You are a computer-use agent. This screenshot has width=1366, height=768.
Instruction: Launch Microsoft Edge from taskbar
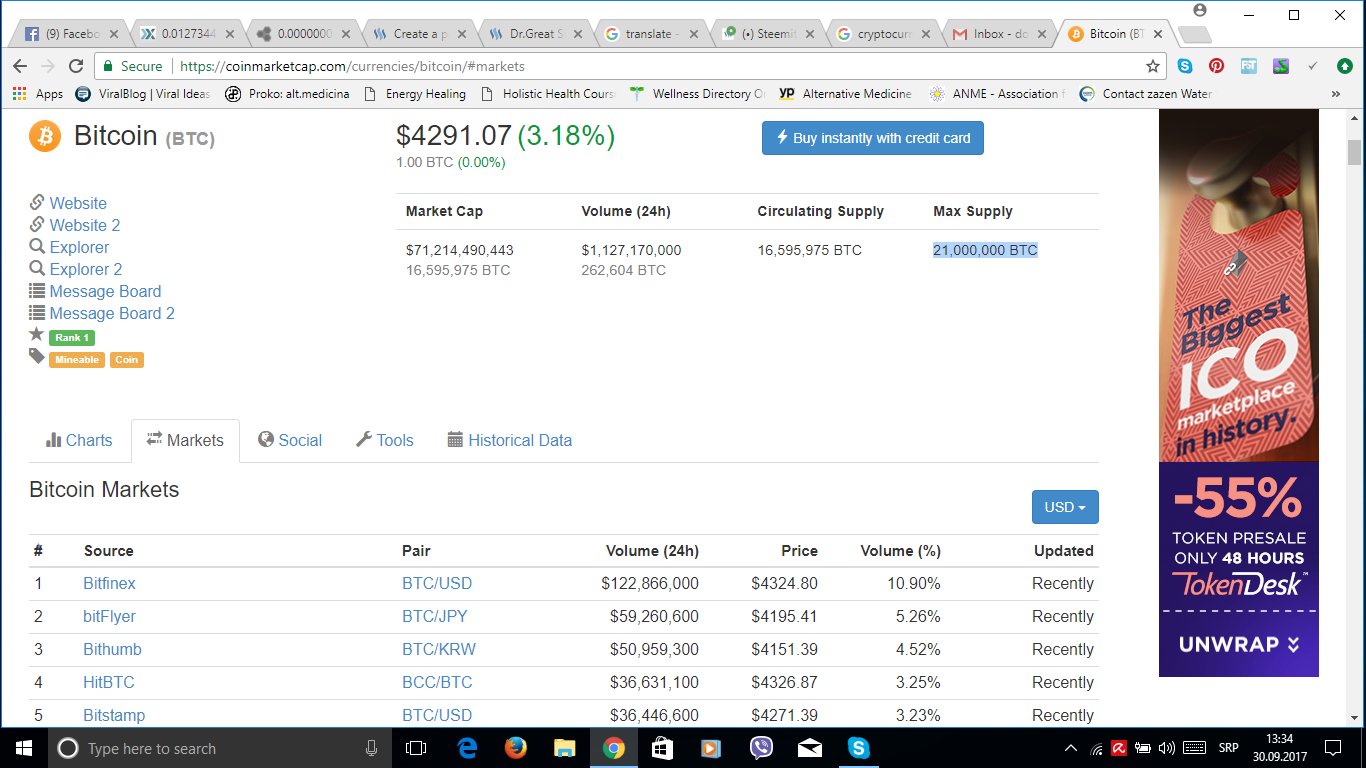[x=467, y=748]
